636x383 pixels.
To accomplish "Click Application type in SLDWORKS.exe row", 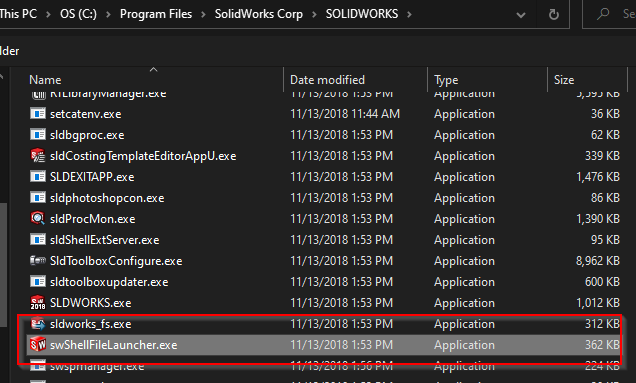I will 464,303.
